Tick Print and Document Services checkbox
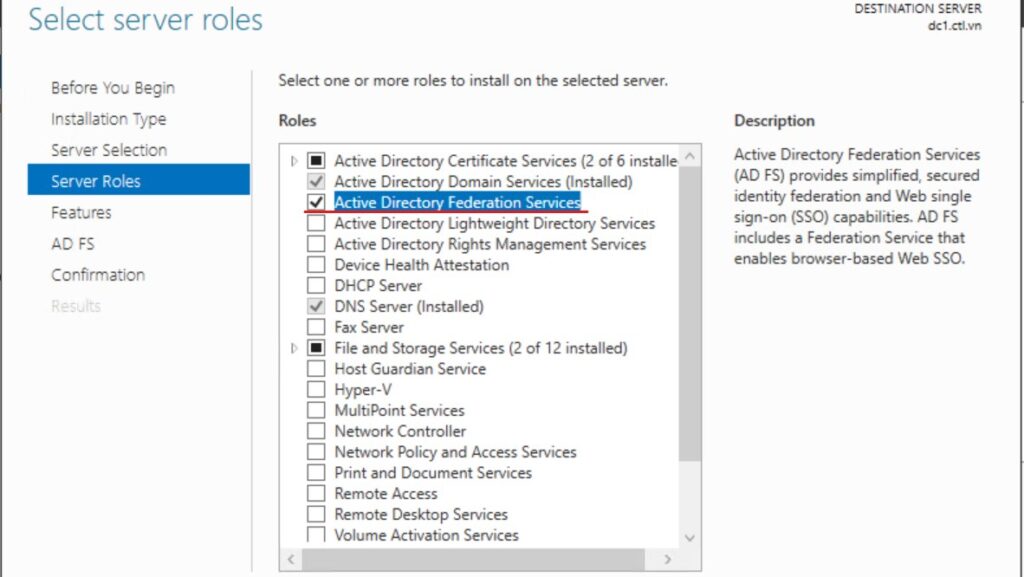This screenshot has height=577, width=1024. click(316, 473)
